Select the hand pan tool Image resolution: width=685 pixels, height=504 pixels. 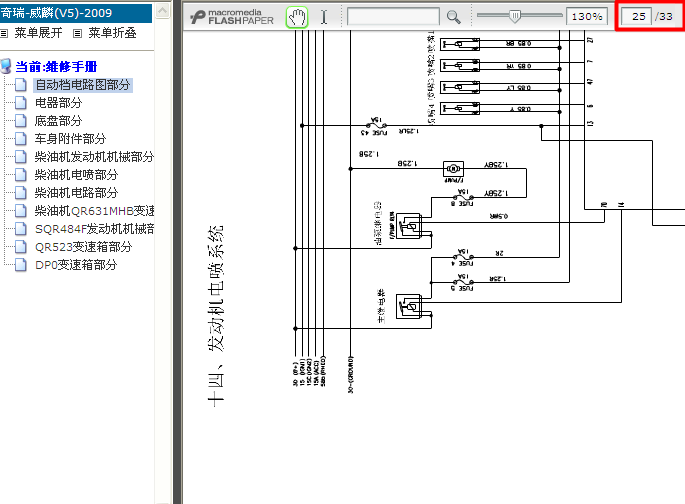pyautogui.click(x=297, y=17)
